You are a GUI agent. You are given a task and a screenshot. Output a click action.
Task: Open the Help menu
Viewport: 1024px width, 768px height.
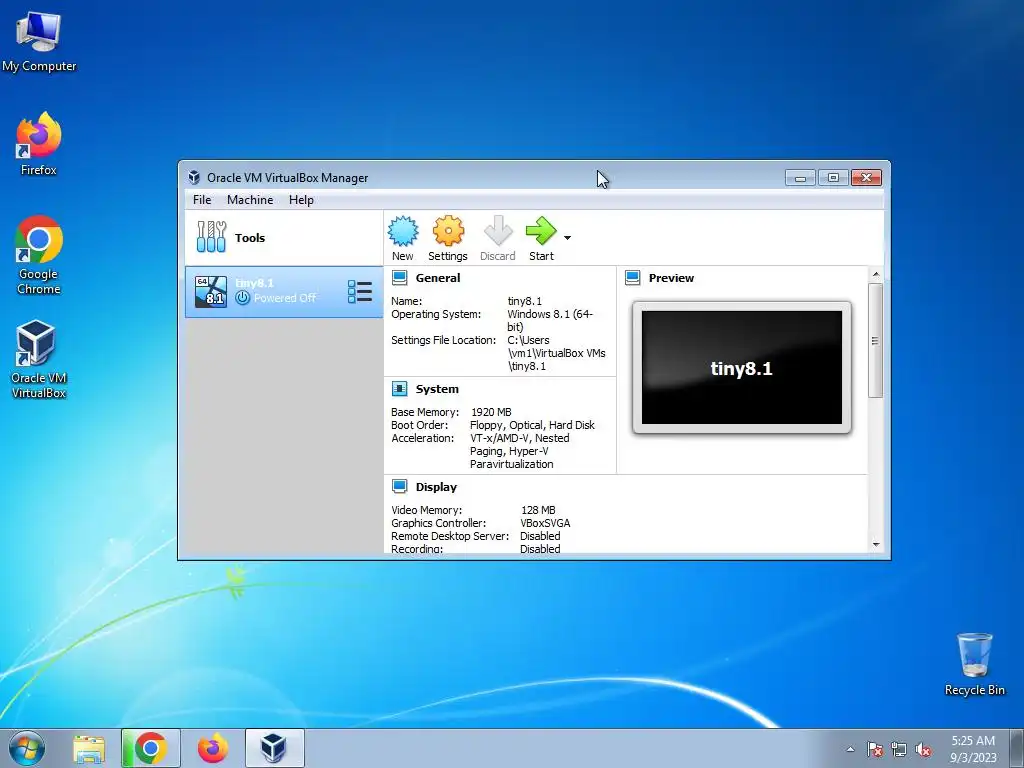pos(301,200)
